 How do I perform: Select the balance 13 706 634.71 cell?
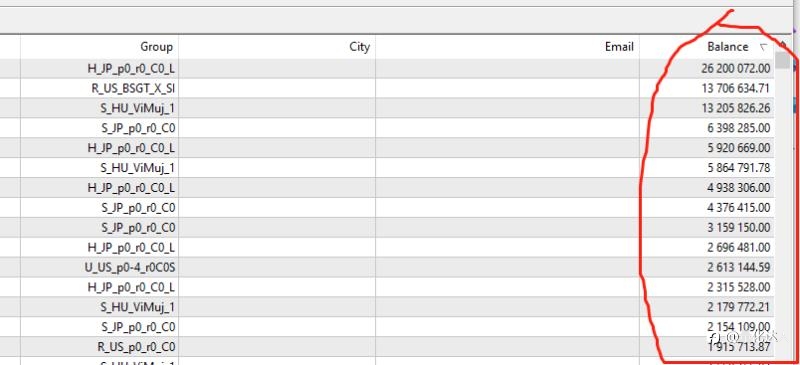[x=707, y=88]
